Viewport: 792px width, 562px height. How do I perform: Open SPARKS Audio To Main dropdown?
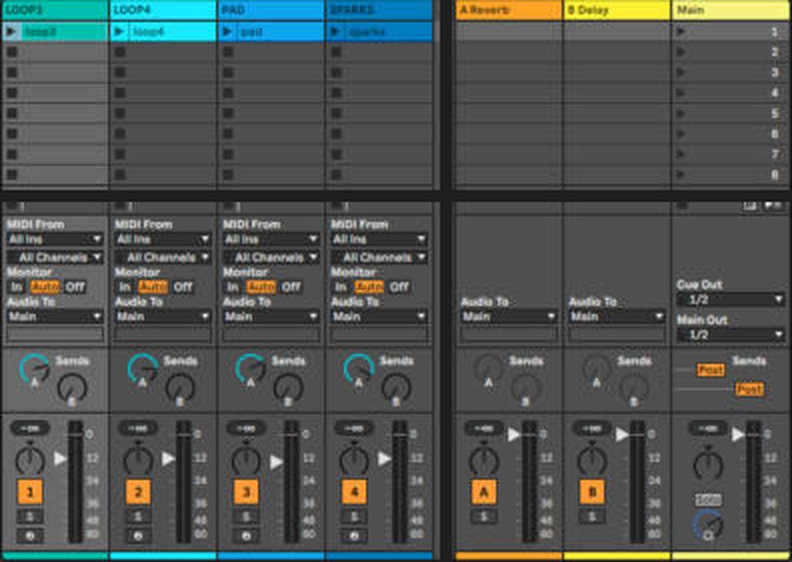(x=379, y=317)
